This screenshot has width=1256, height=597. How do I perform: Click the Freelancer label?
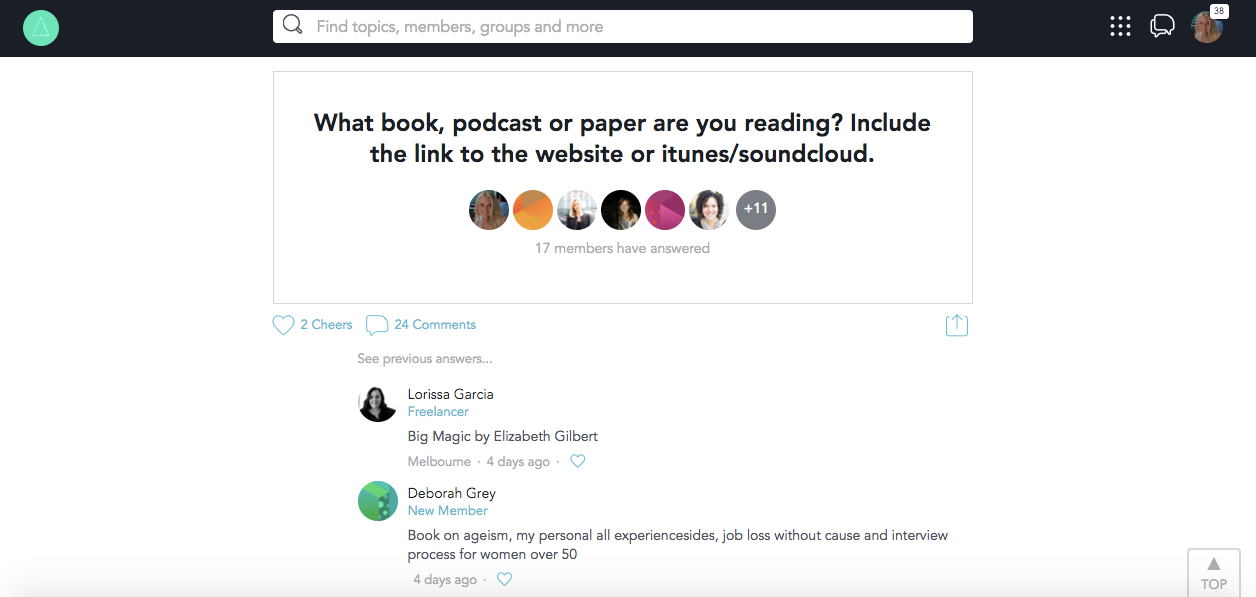438,411
